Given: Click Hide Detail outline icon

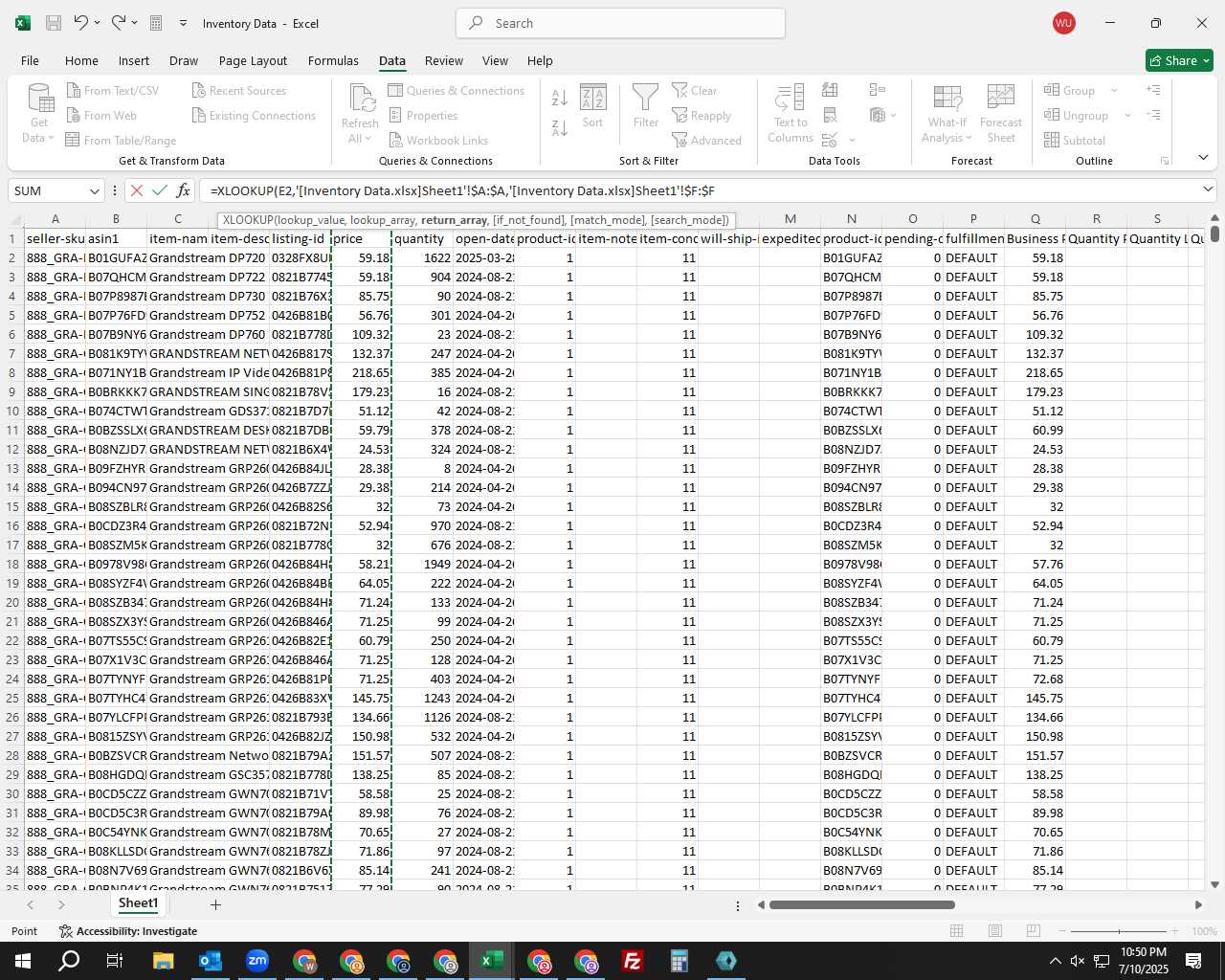Looking at the screenshot, I should pos(1153,115).
